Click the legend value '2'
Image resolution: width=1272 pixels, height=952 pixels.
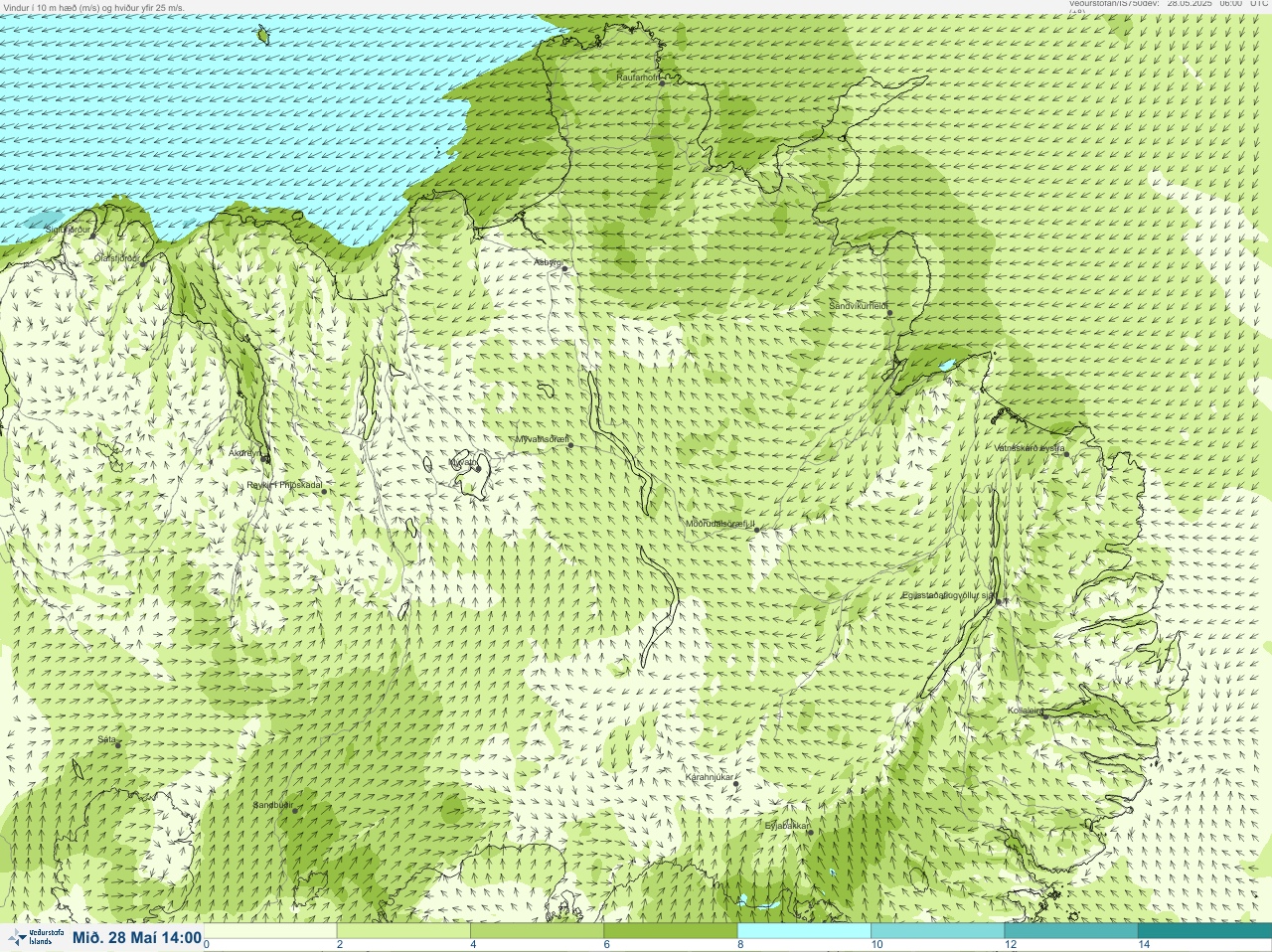340,945
